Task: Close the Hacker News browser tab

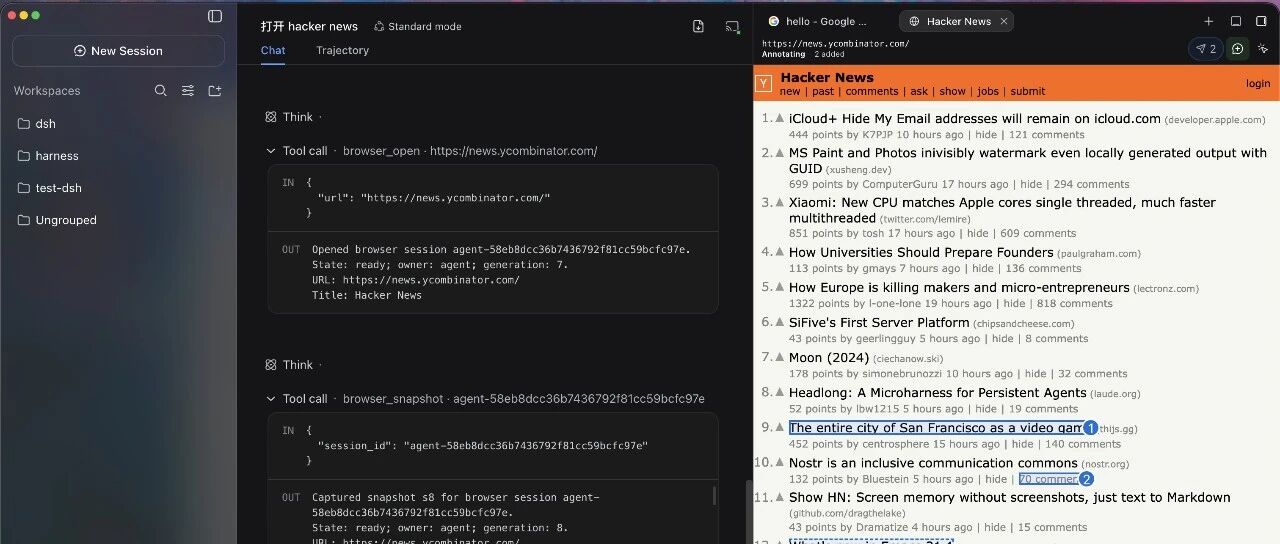Action: 1004,21
